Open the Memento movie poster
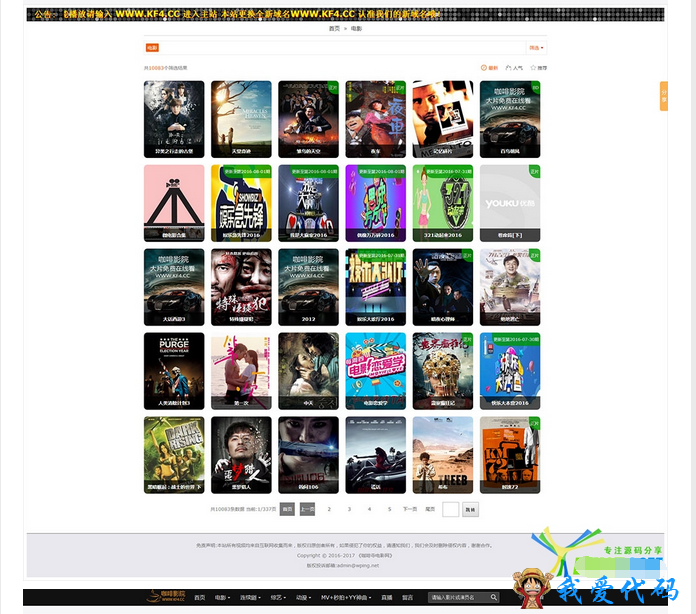Image resolution: width=696 pixels, height=614 pixels. (x=443, y=119)
